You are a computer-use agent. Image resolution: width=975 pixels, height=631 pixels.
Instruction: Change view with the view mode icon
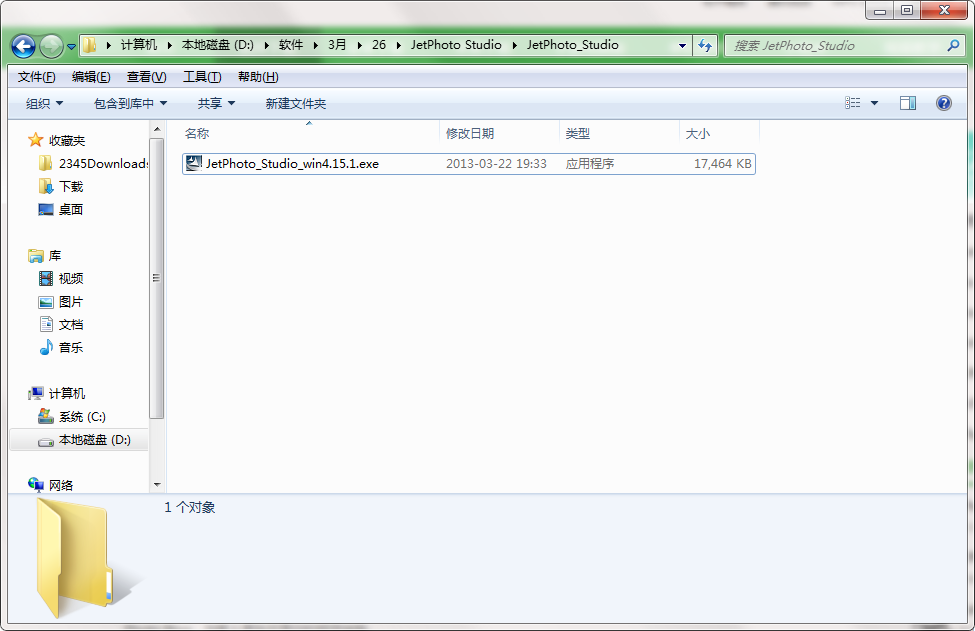(x=853, y=103)
